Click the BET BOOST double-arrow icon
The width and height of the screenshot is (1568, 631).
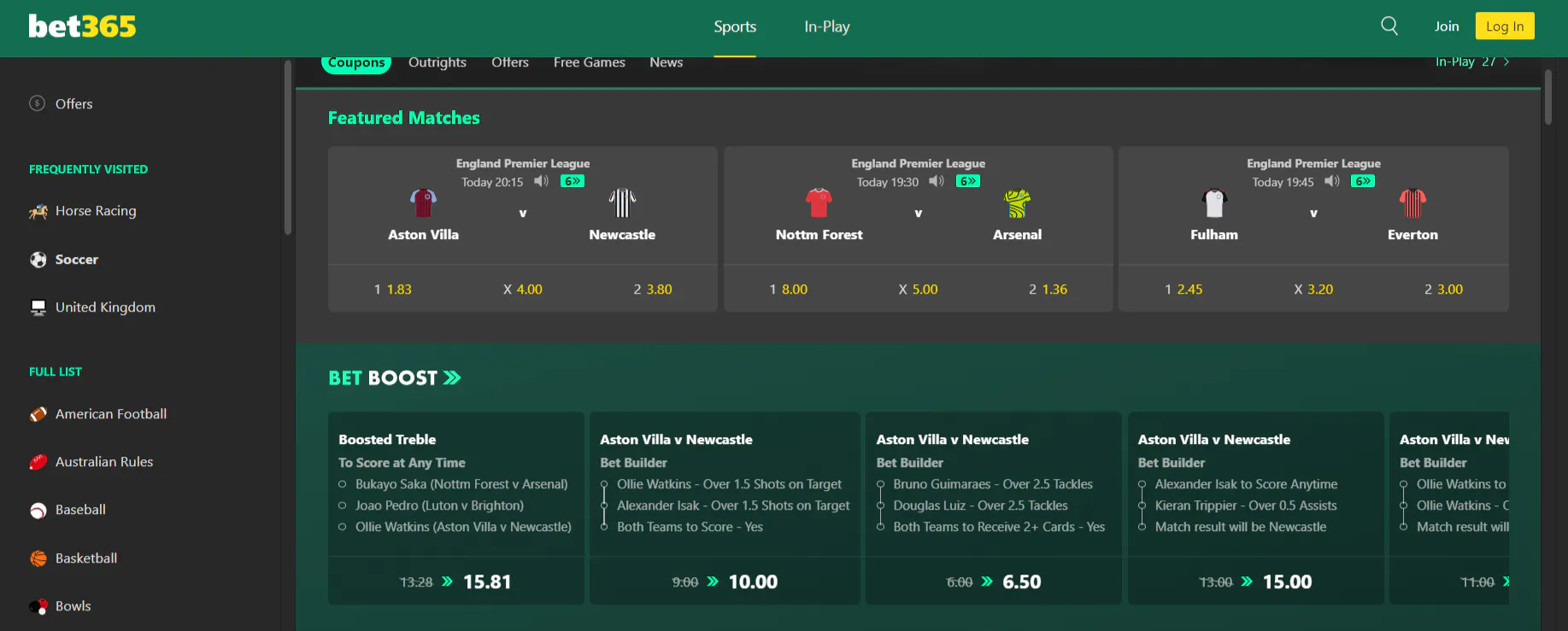[452, 377]
